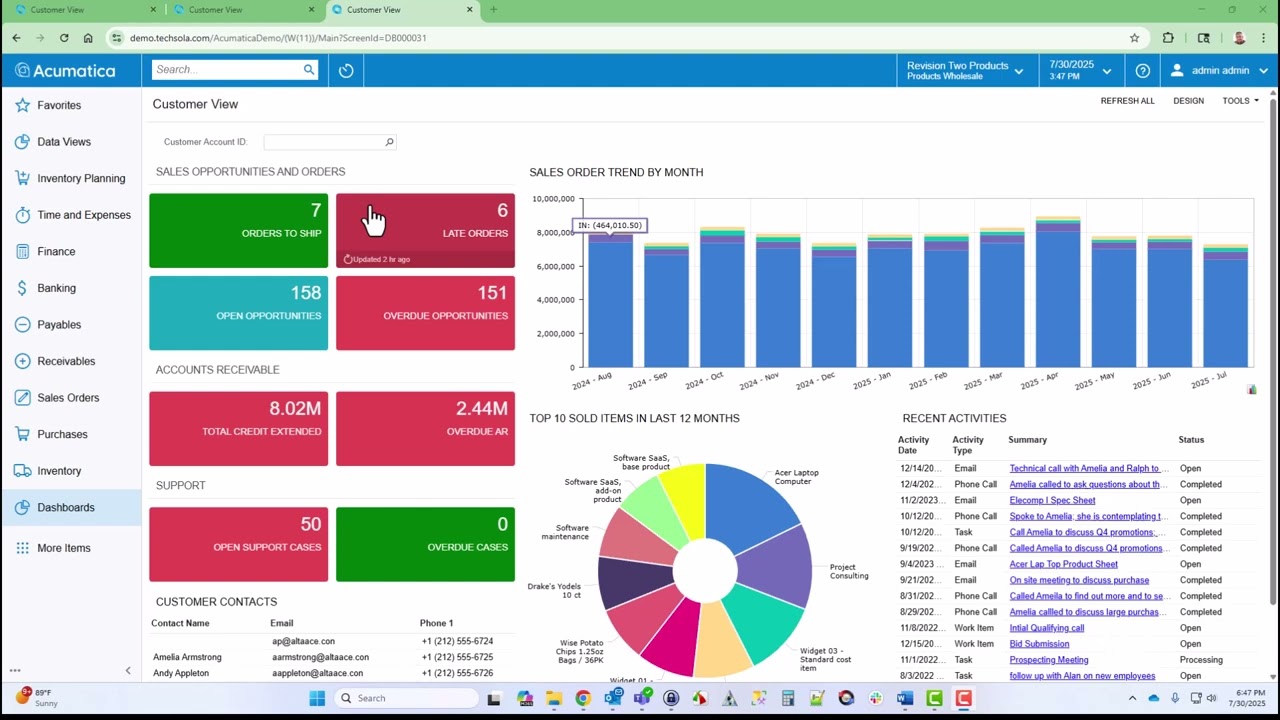Screen dimensions: 1280x720
Task: Open the Customer Account ID lookup
Action: [389, 142]
